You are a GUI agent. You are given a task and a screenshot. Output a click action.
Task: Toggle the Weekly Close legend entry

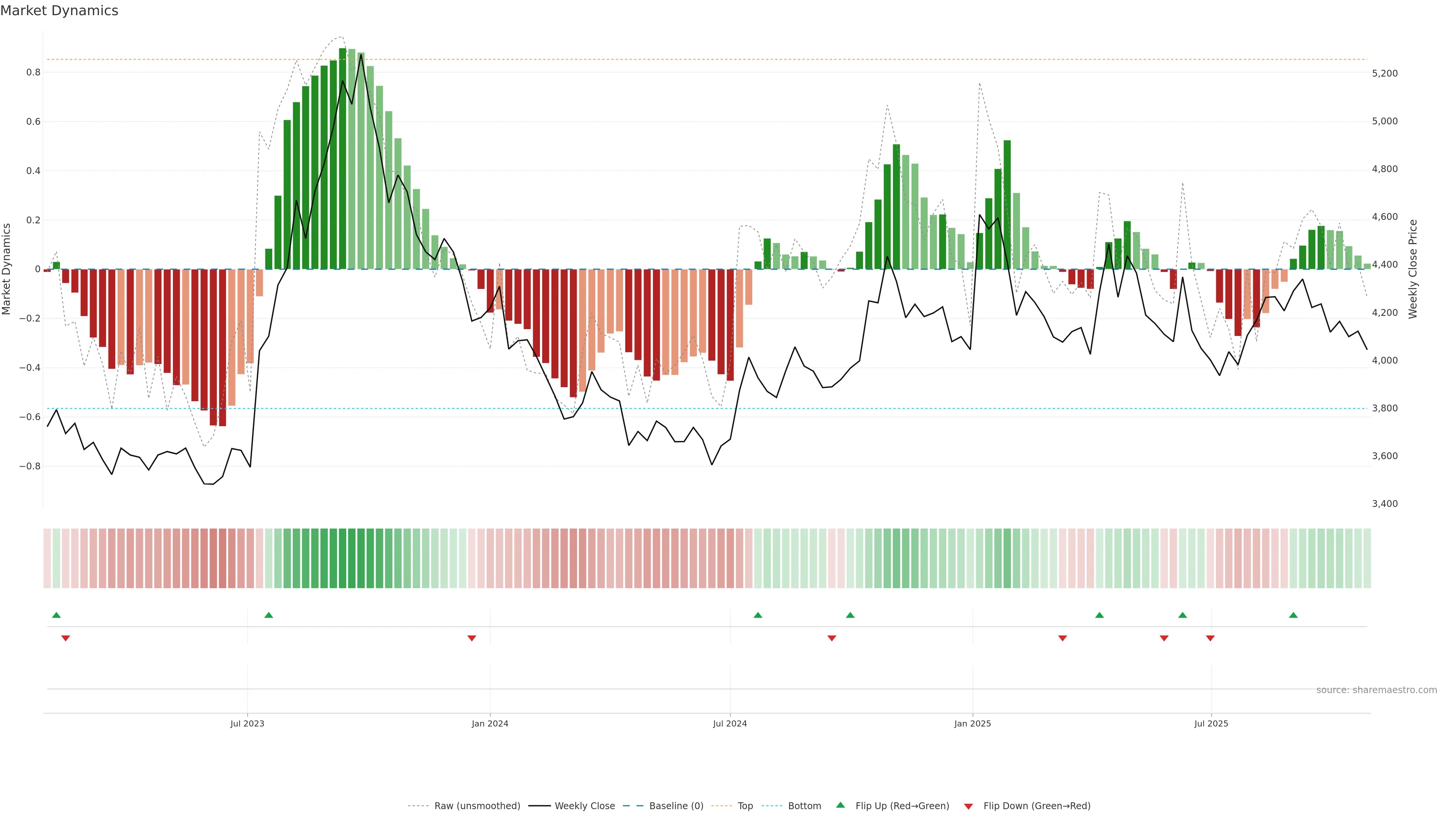pos(584,806)
